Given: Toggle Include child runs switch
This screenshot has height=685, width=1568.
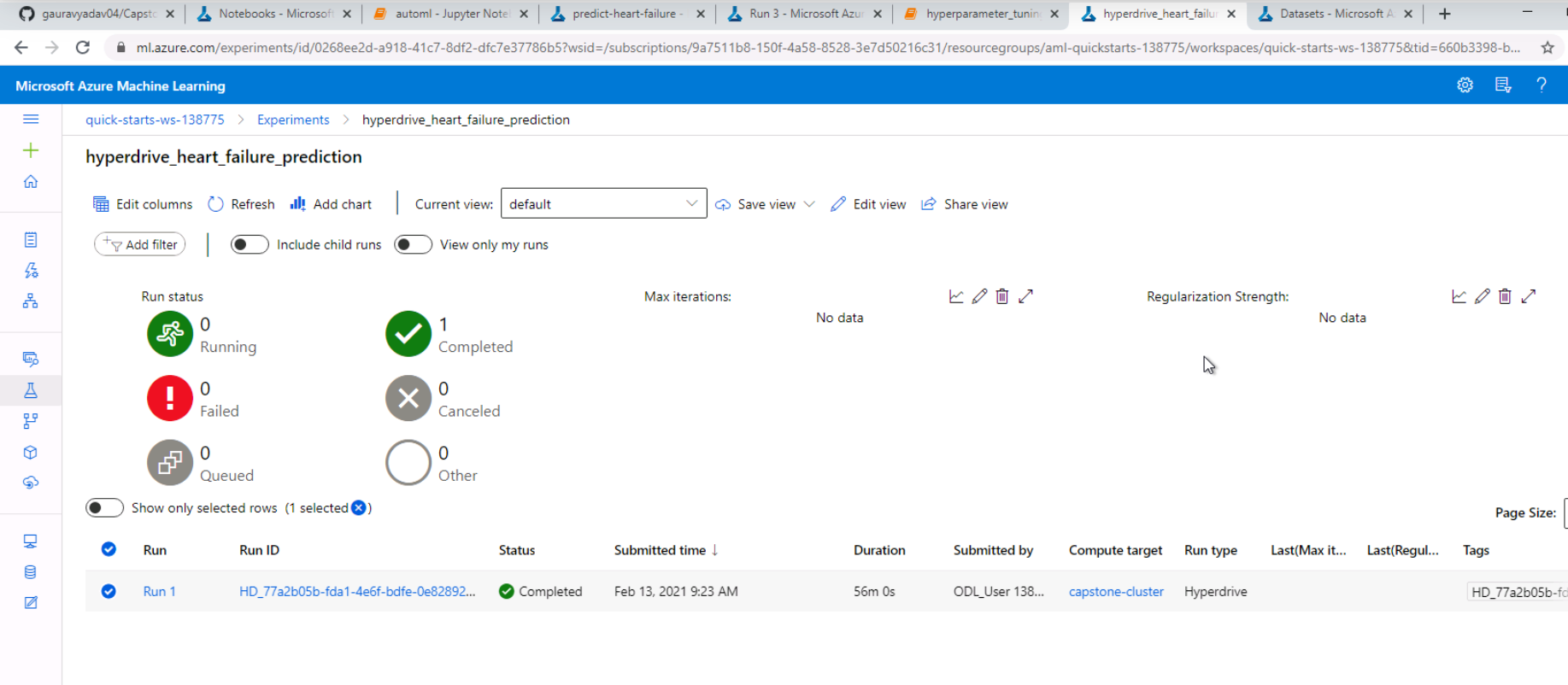Looking at the screenshot, I should tap(250, 244).
